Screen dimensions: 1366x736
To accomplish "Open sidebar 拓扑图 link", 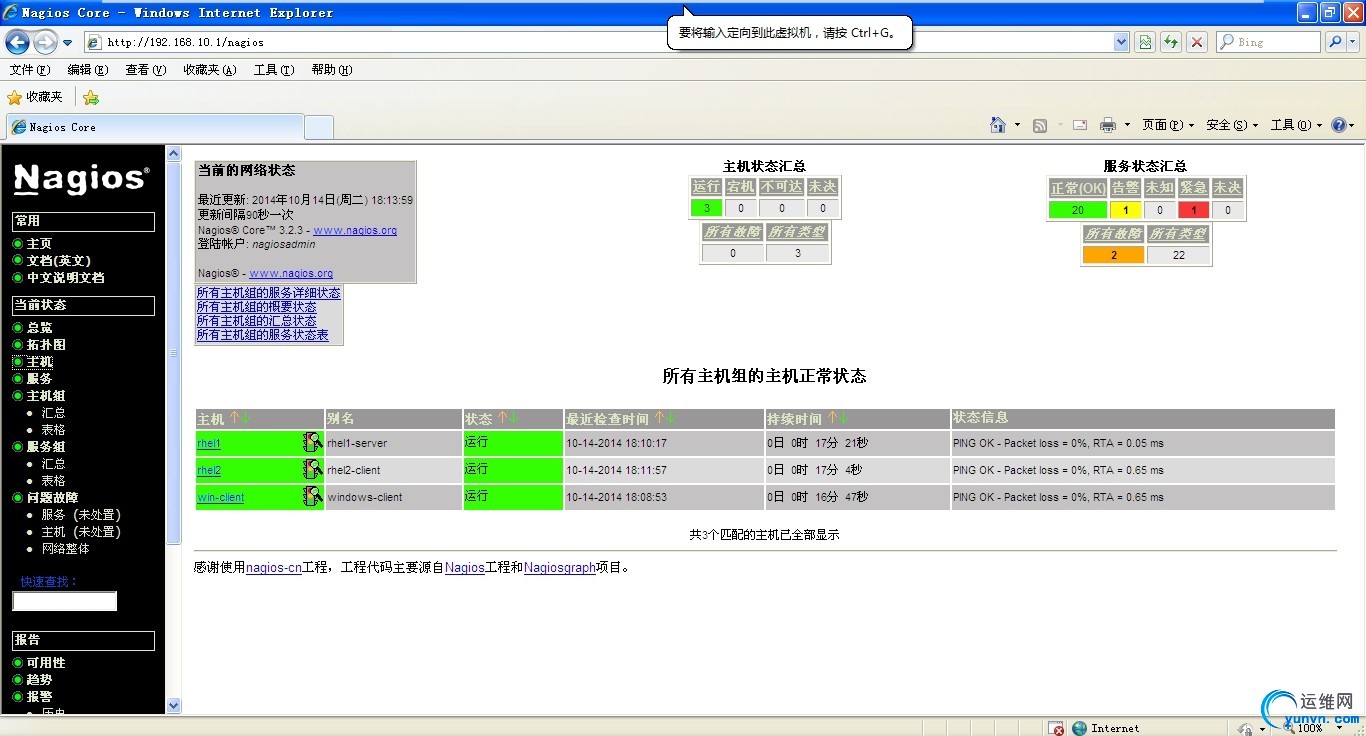I will point(46,345).
